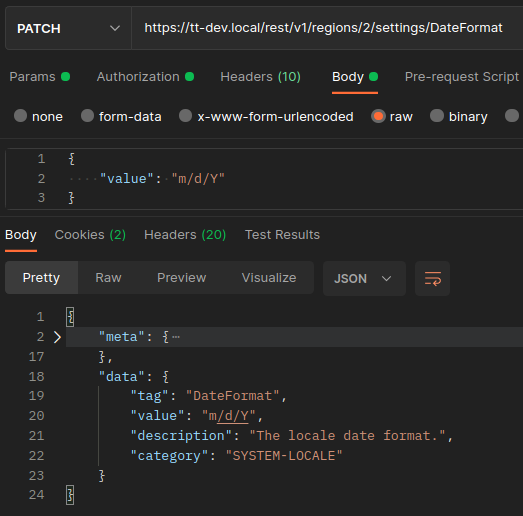523x516 pixels.
Task: Click the "DateFormat" tag value
Action: point(232,396)
